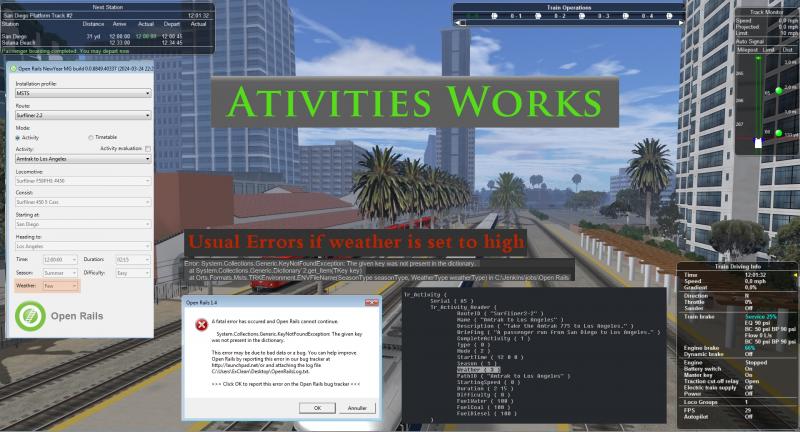Click the coupler icon left of 0-1
Viewport: 800px width, 432px height.
tap(494, 16)
